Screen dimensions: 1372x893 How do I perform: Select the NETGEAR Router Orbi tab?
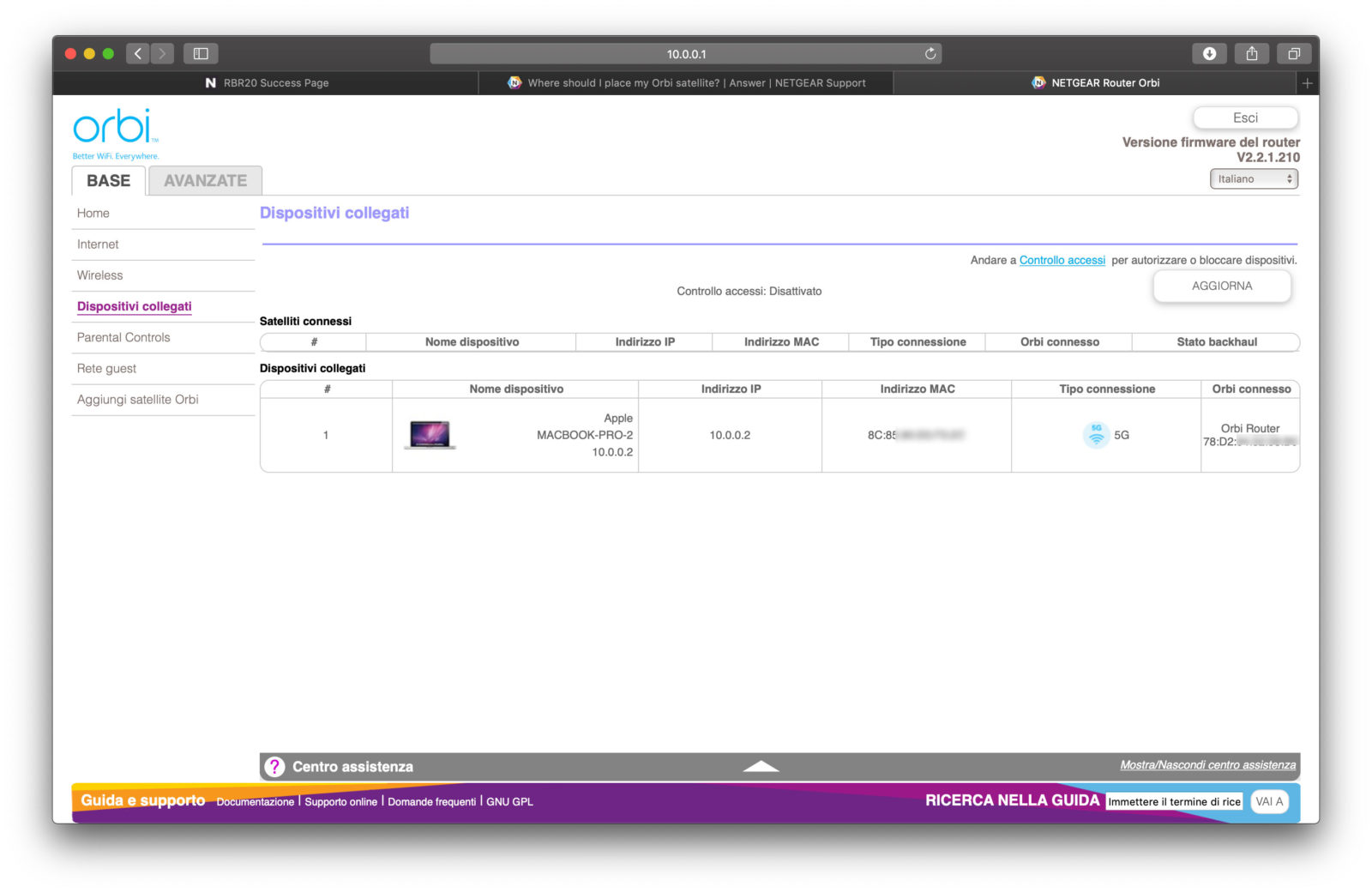[1096, 83]
